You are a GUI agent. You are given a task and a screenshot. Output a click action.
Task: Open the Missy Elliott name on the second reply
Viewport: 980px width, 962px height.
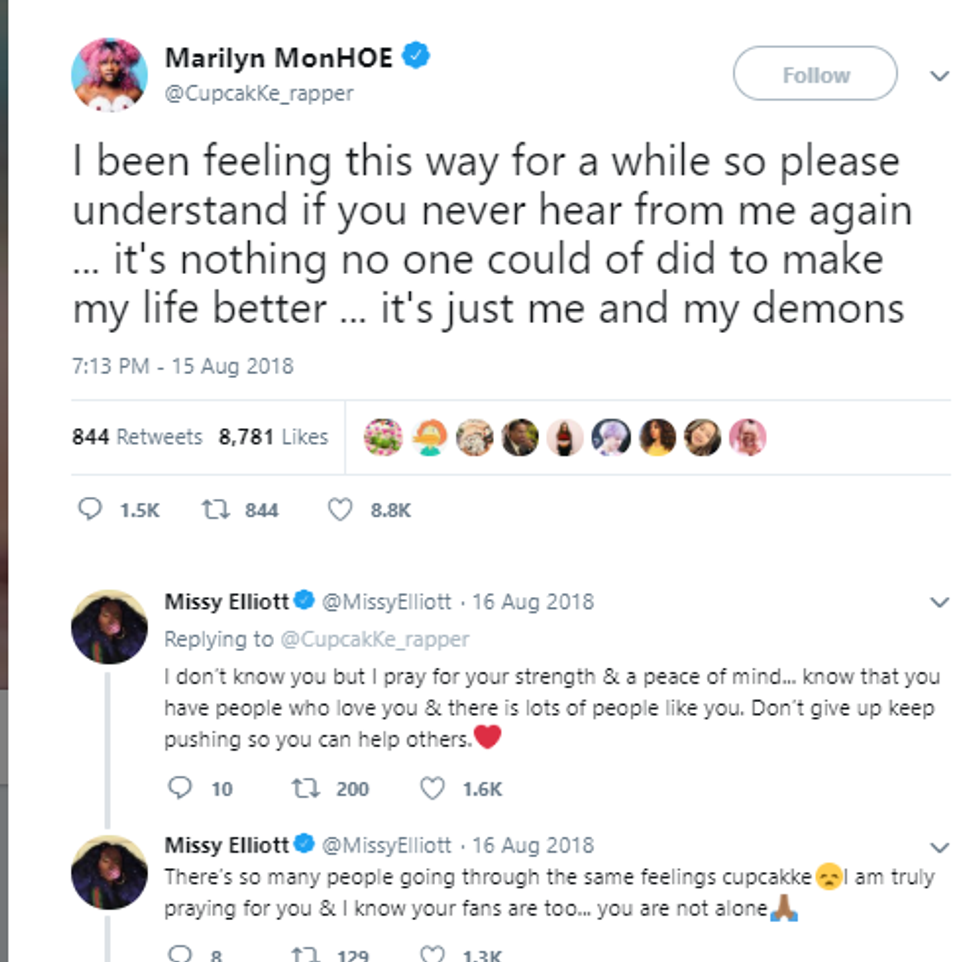[227, 845]
